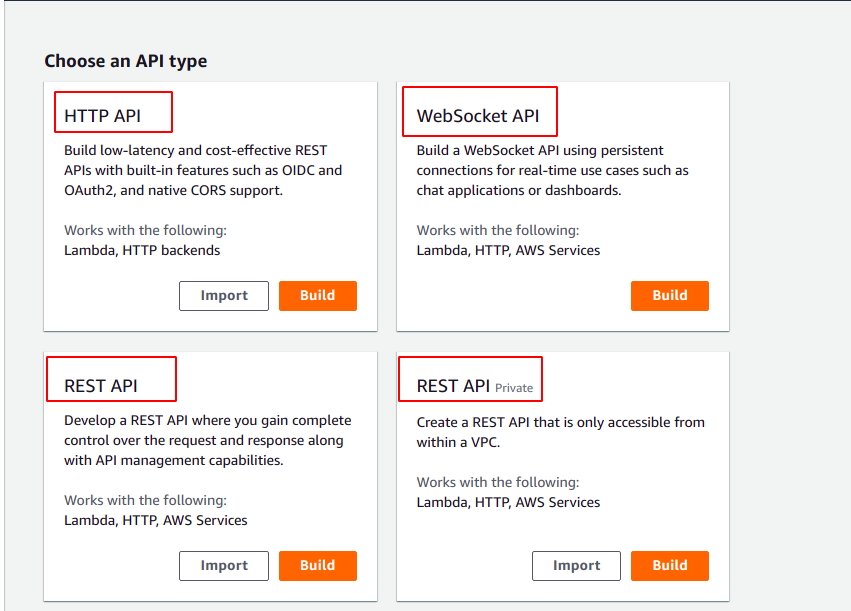Click the REST API description about API management
The width and height of the screenshot is (851, 611).
point(207,440)
